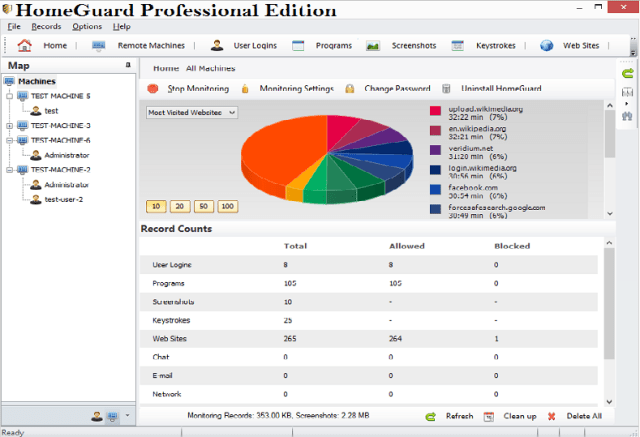Screen dimensions: 640x437
Task: Select TEST-MACHINE-3 in the tree
Action: point(61,126)
